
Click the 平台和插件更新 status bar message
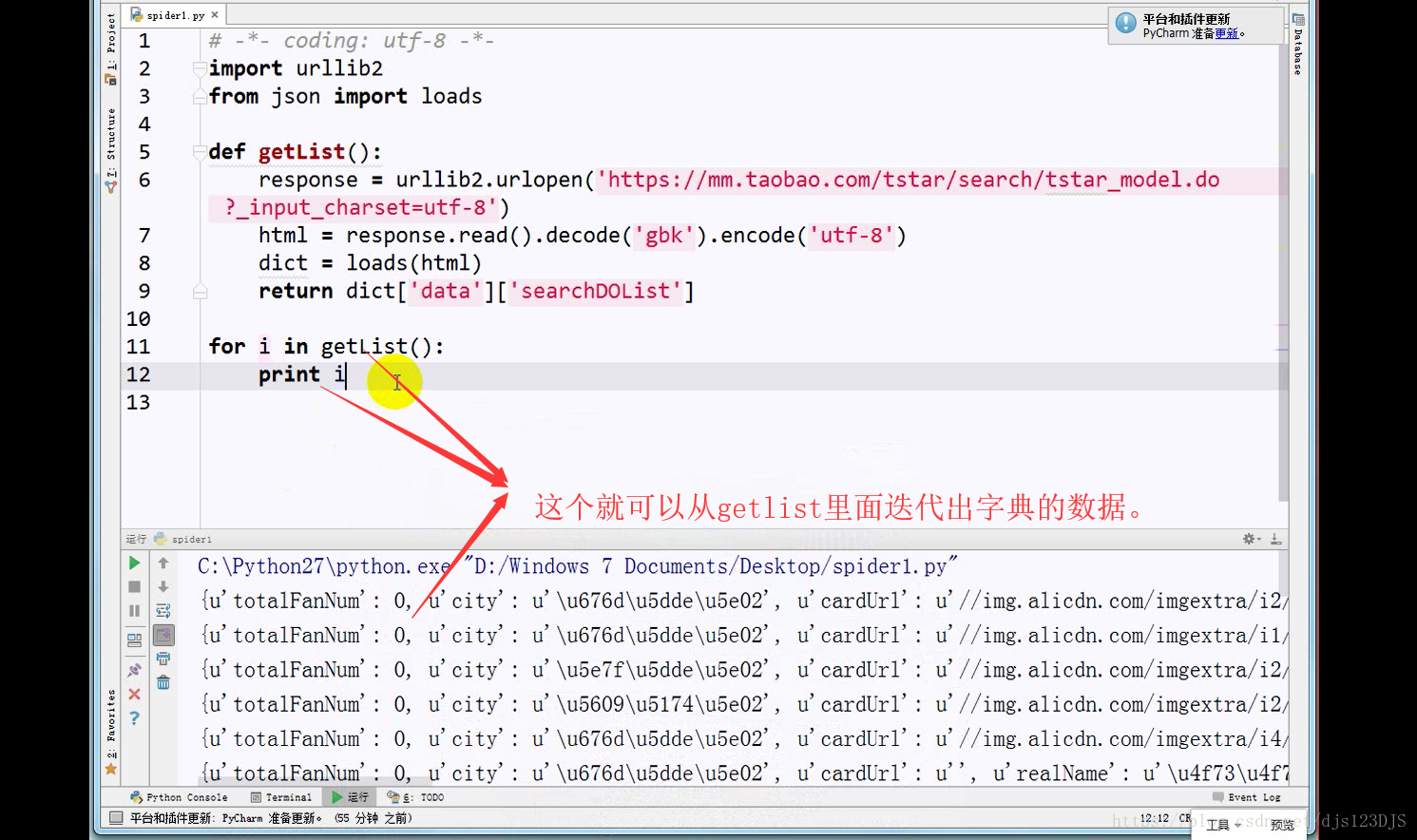click(271, 817)
